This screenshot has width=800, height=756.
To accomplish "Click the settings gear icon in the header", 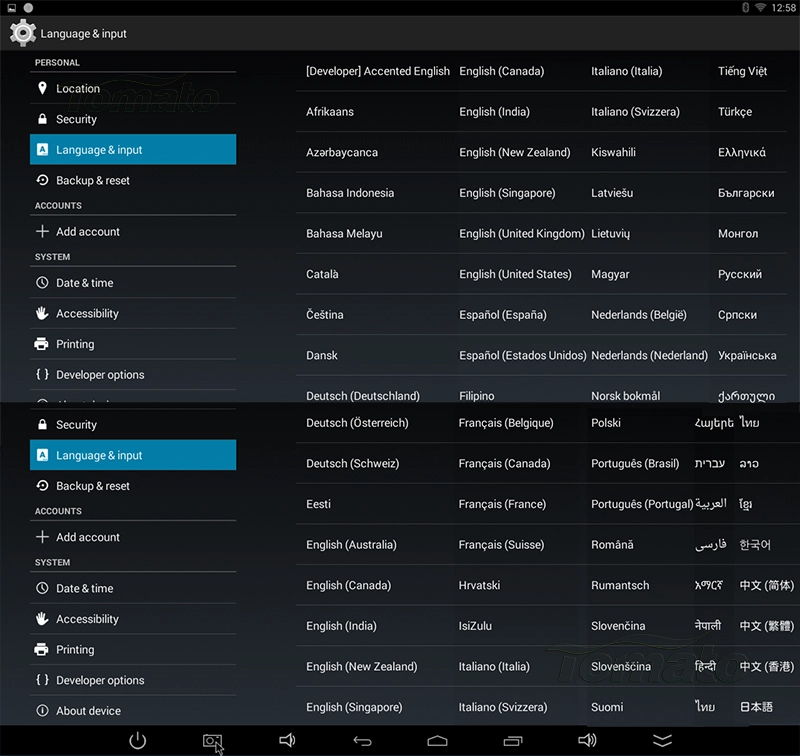I will point(22,33).
